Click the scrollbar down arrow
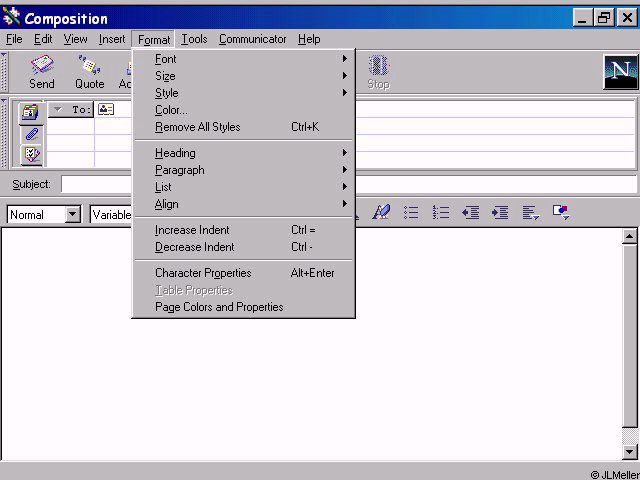 (x=630, y=451)
